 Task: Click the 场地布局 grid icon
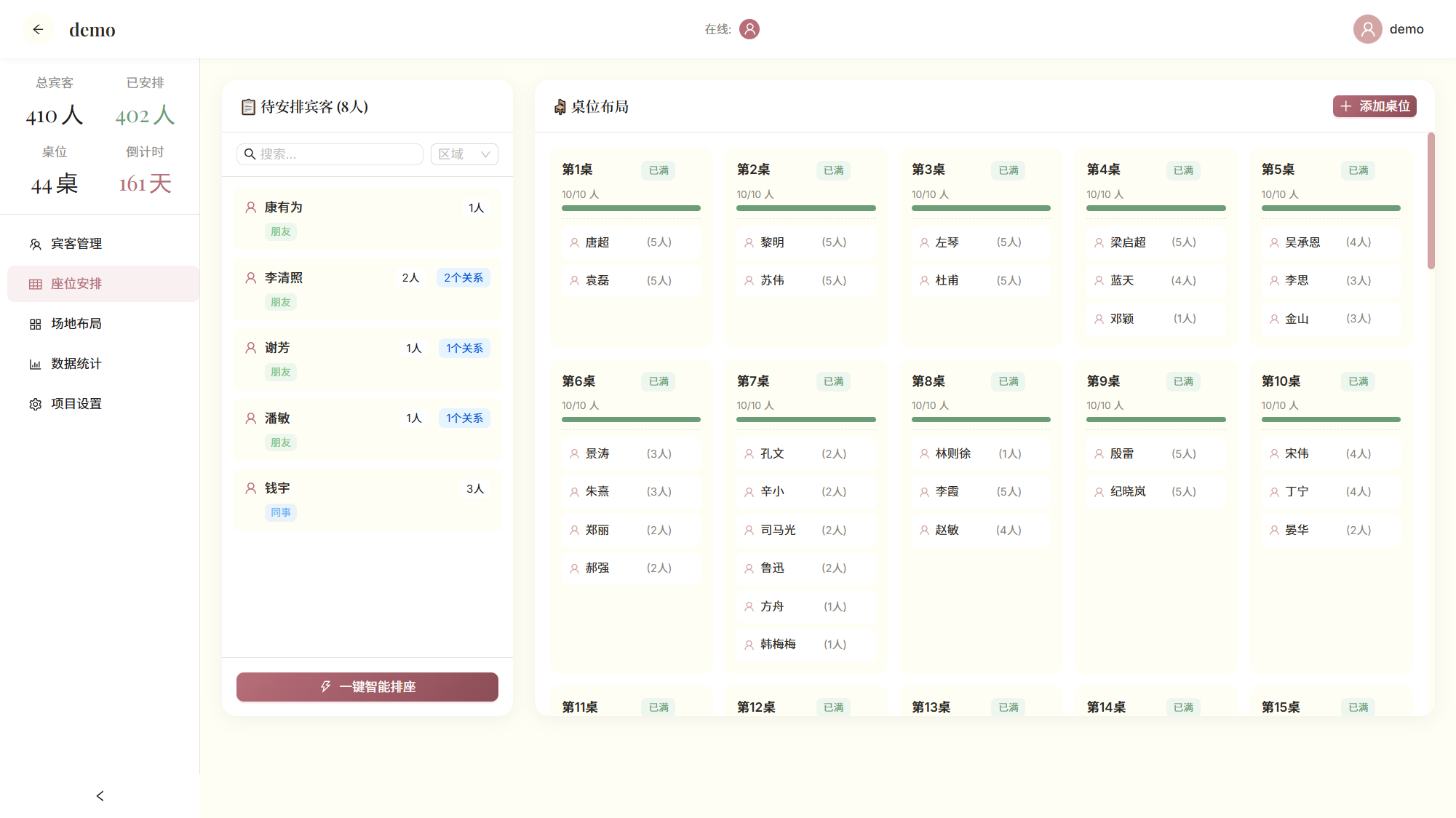pyautogui.click(x=35, y=324)
